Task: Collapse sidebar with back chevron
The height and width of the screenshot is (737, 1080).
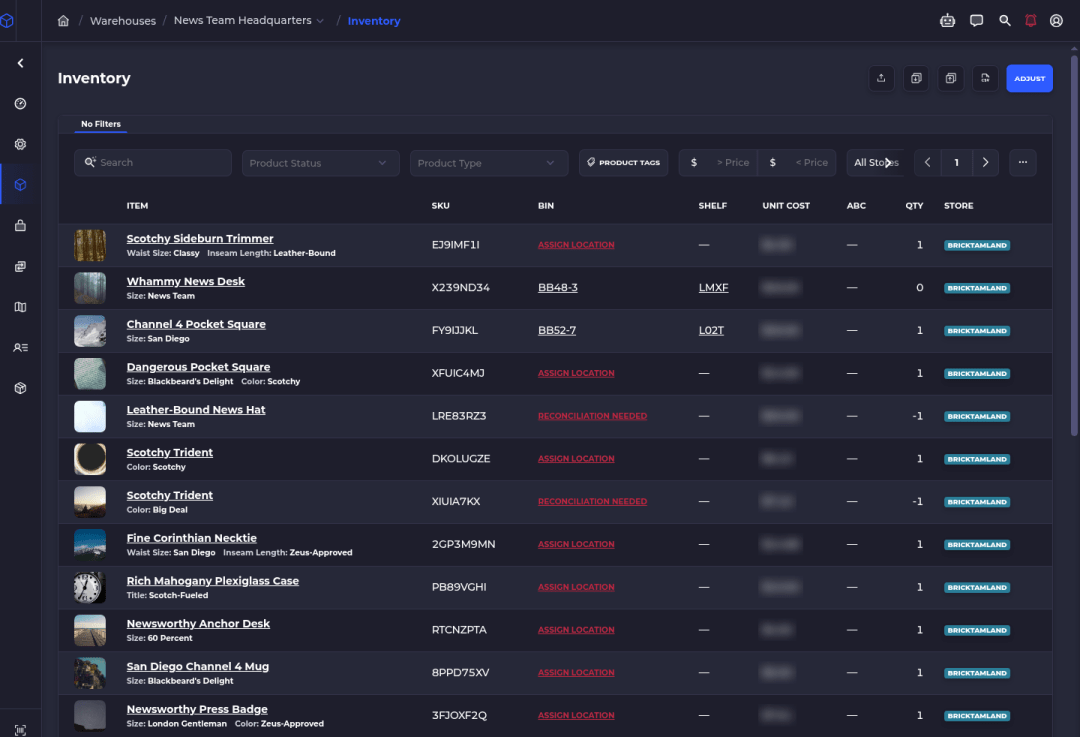Action: click(21, 63)
